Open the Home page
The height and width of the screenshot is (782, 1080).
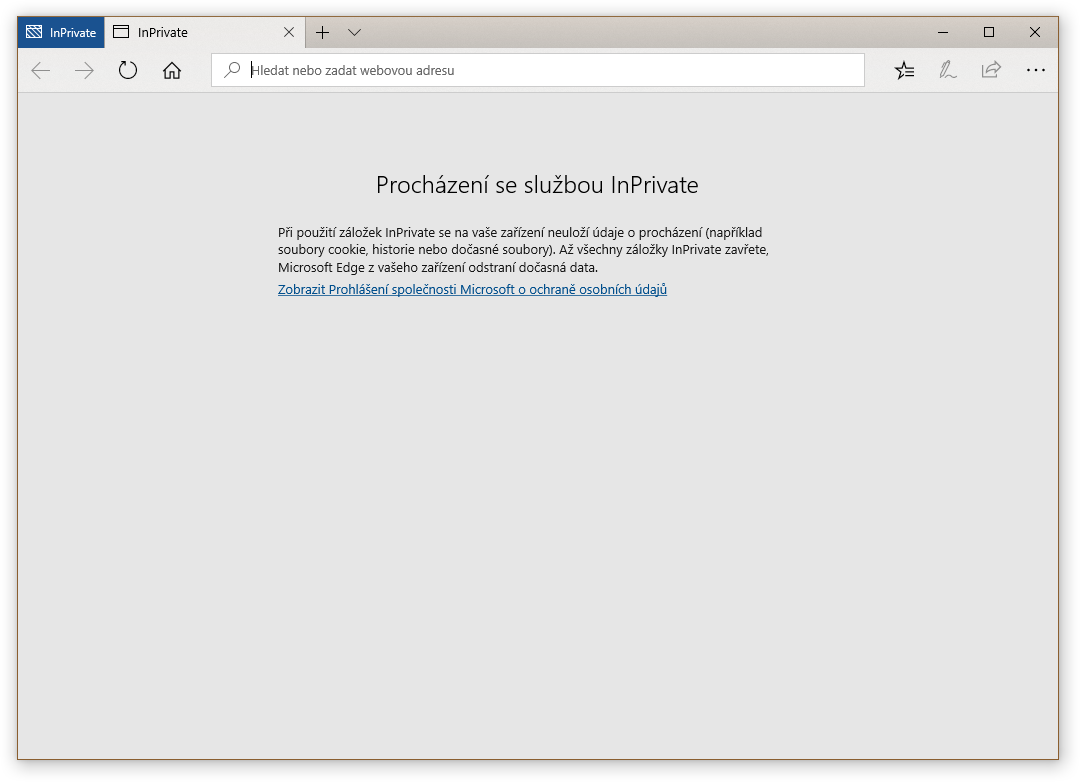click(172, 70)
